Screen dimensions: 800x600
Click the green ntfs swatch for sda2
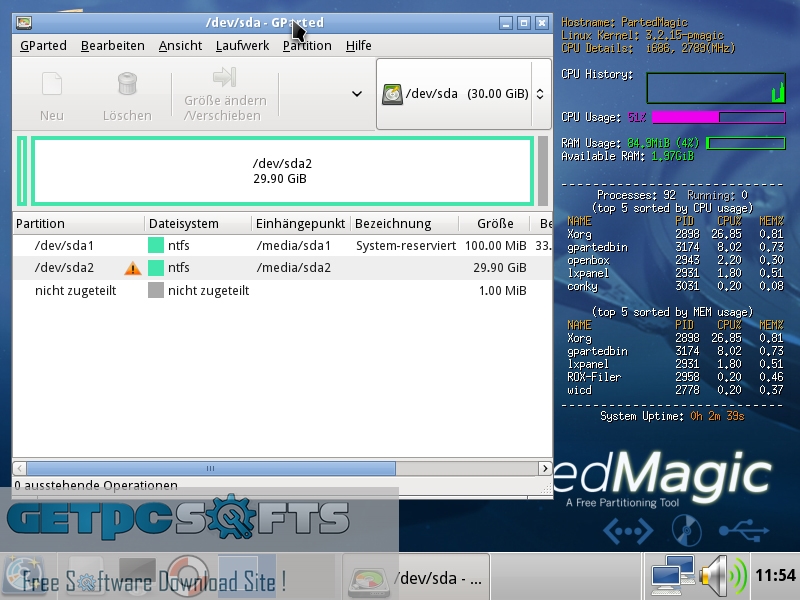coord(156,268)
